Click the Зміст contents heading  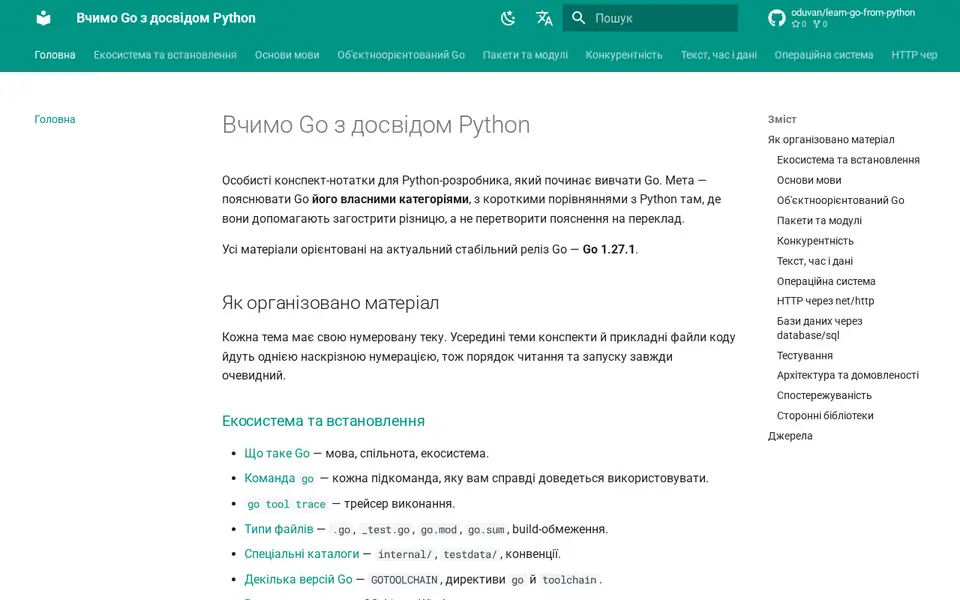pyautogui.click(x=782, y=119)
